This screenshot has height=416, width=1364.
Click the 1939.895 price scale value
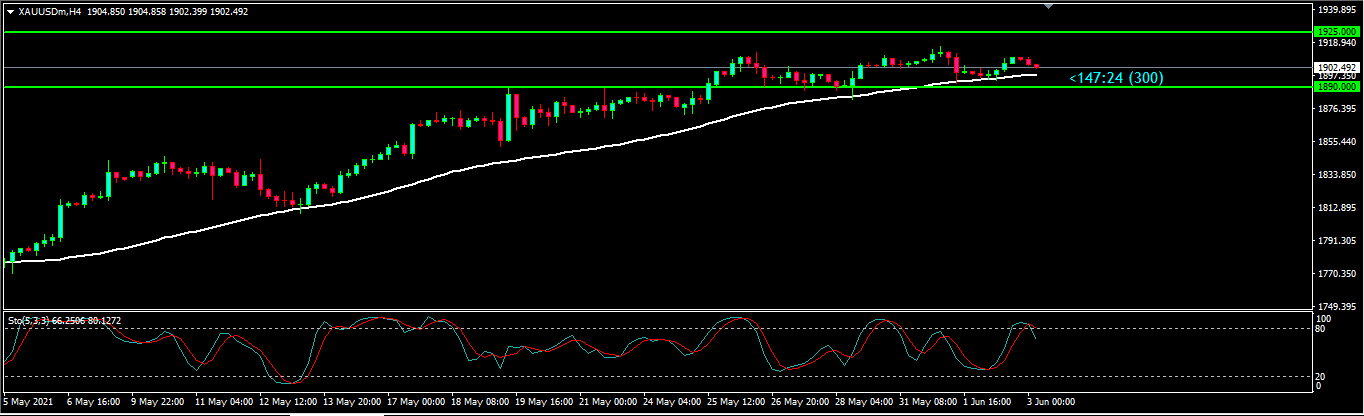(1335, 10)
